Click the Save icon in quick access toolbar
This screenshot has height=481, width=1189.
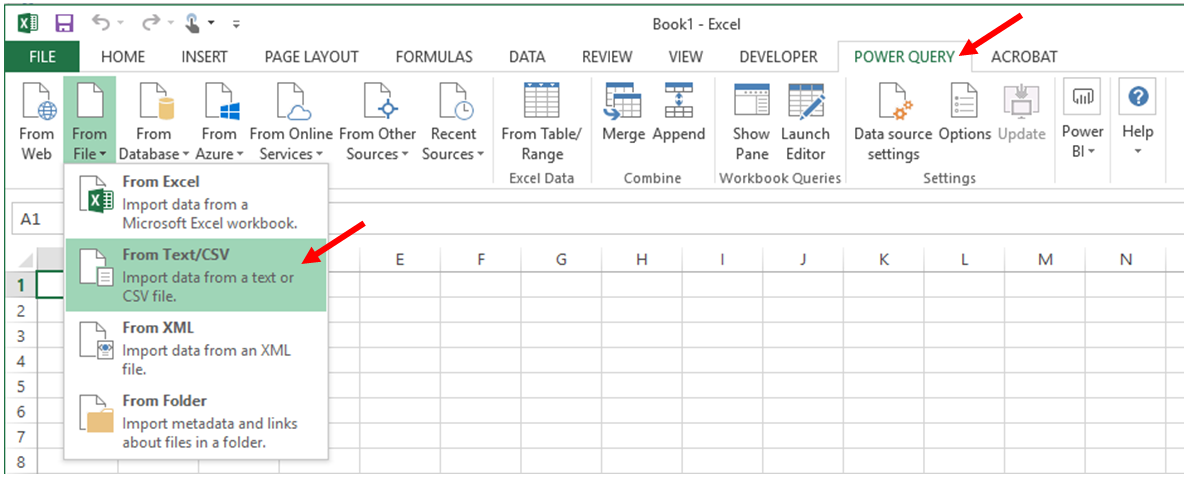64,23
